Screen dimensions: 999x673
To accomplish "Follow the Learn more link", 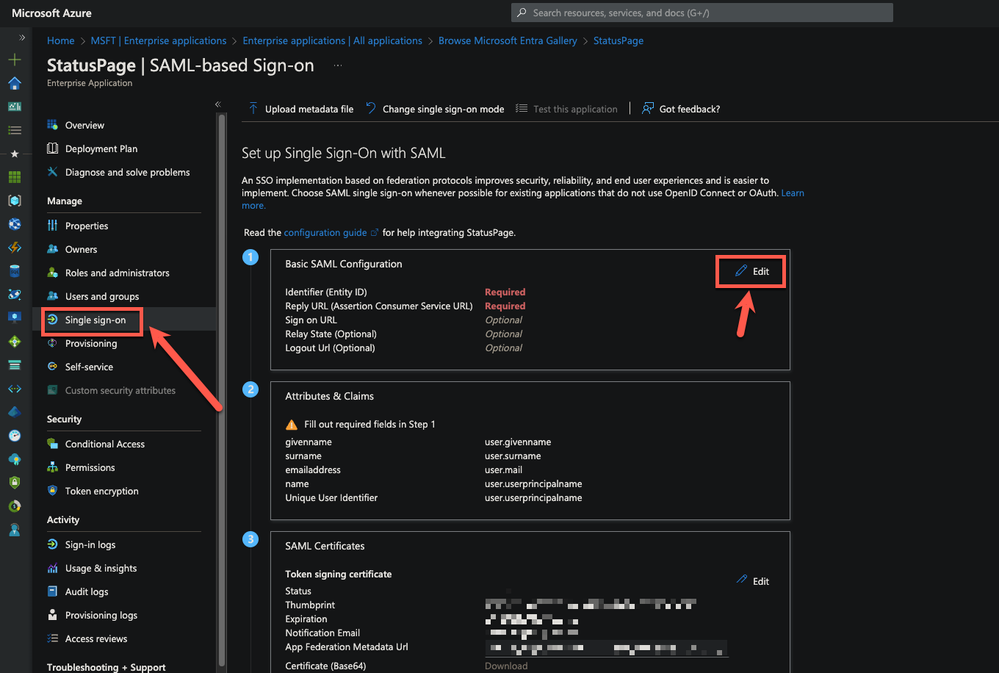I will (793, 192).
